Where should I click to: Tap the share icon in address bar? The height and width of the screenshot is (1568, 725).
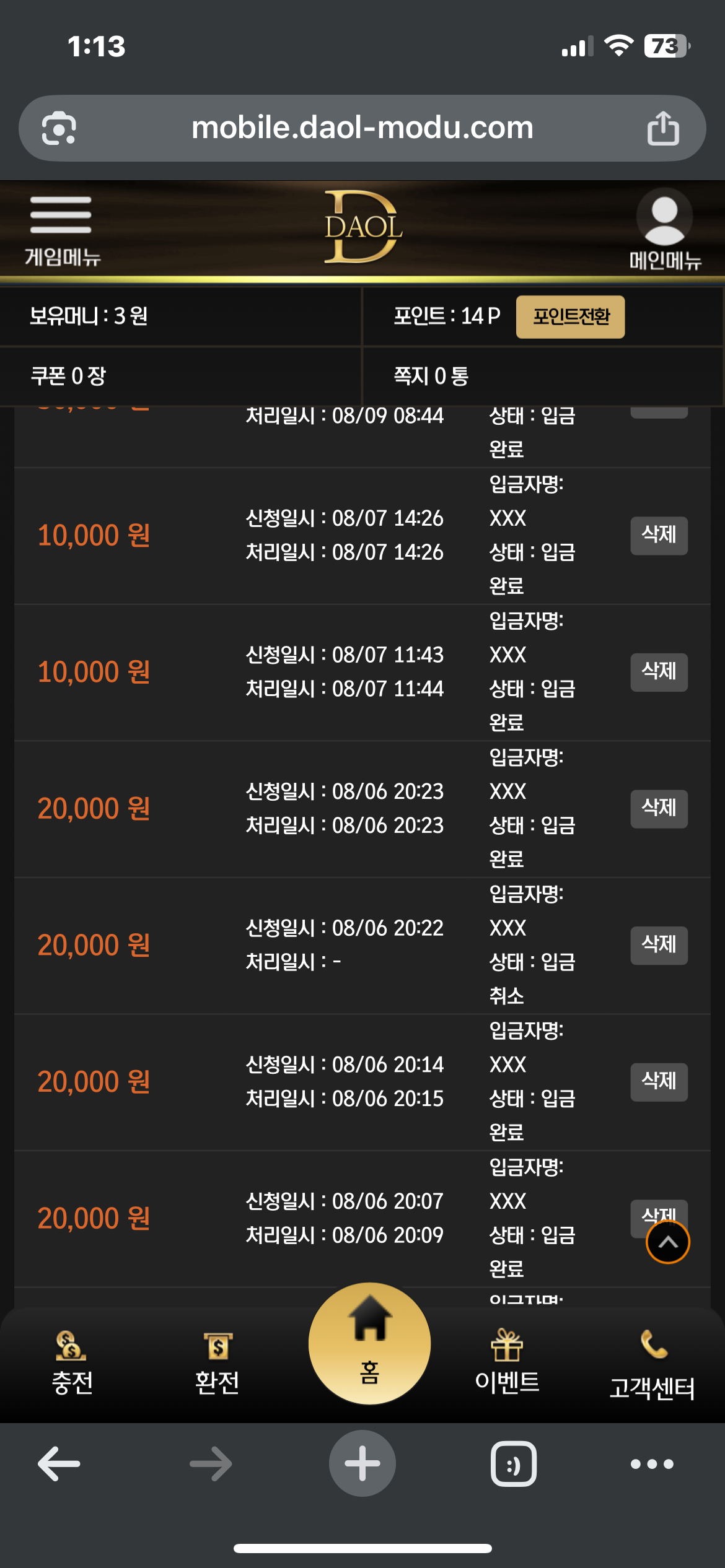pos(663,128)
